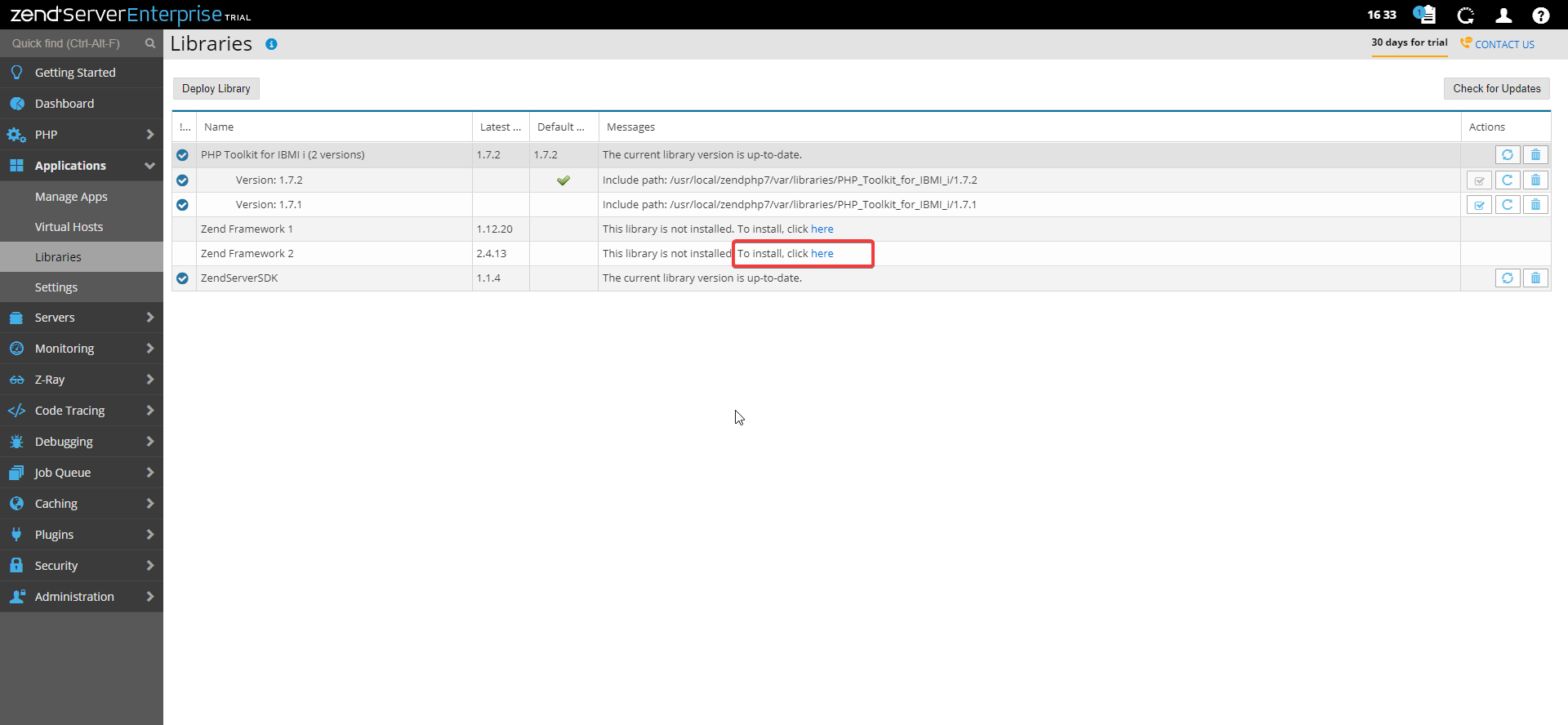Click the restart server icon in header
The width and height of the screenshot is (1568, 725).
pos(1466,15)
